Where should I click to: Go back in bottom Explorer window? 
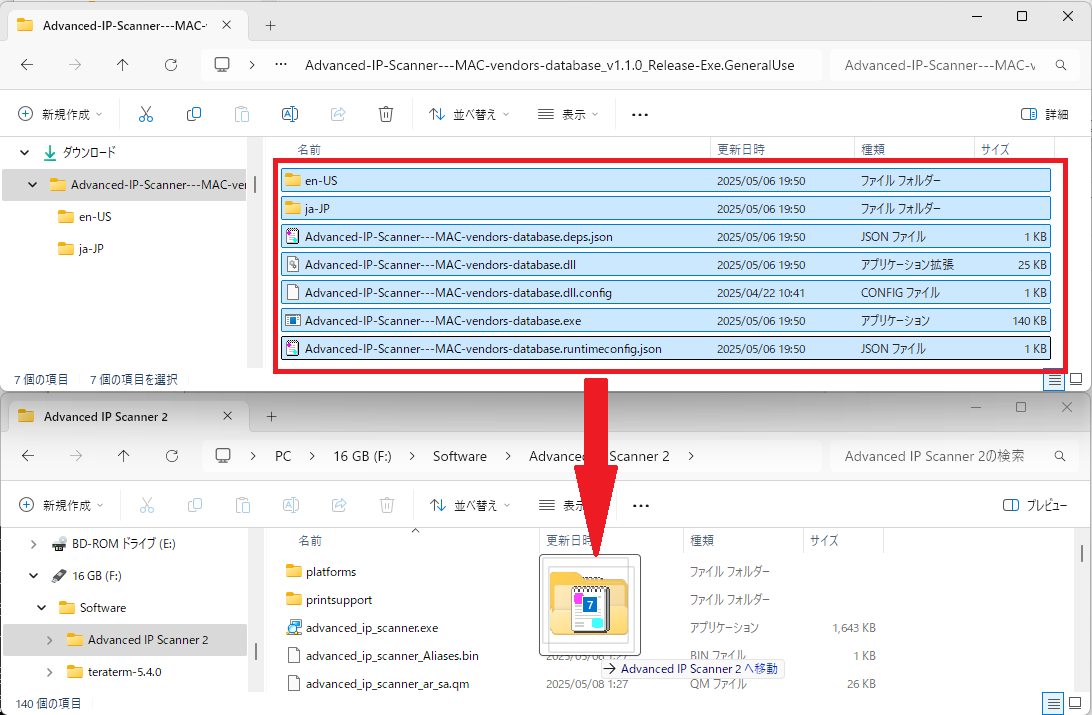pos(28,456)
